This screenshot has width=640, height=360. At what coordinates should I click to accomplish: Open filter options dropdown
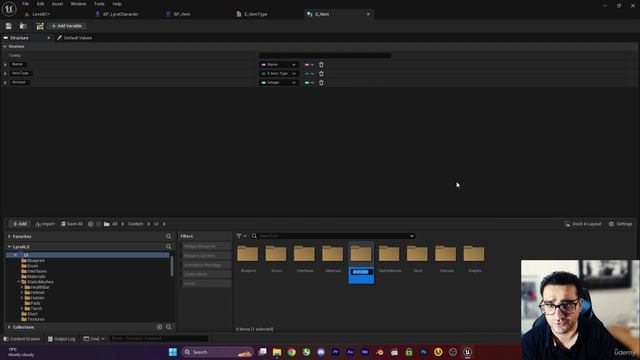pos(242,236)
